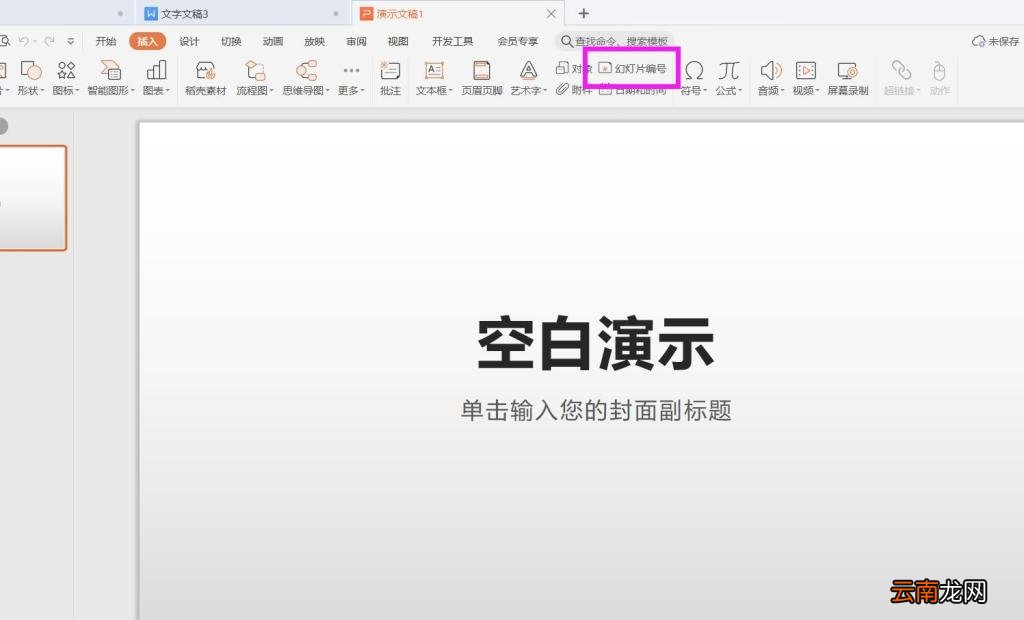Insert a 批注 comment
This screenshot has height=620, width=1024.
(x=390, y=78)
